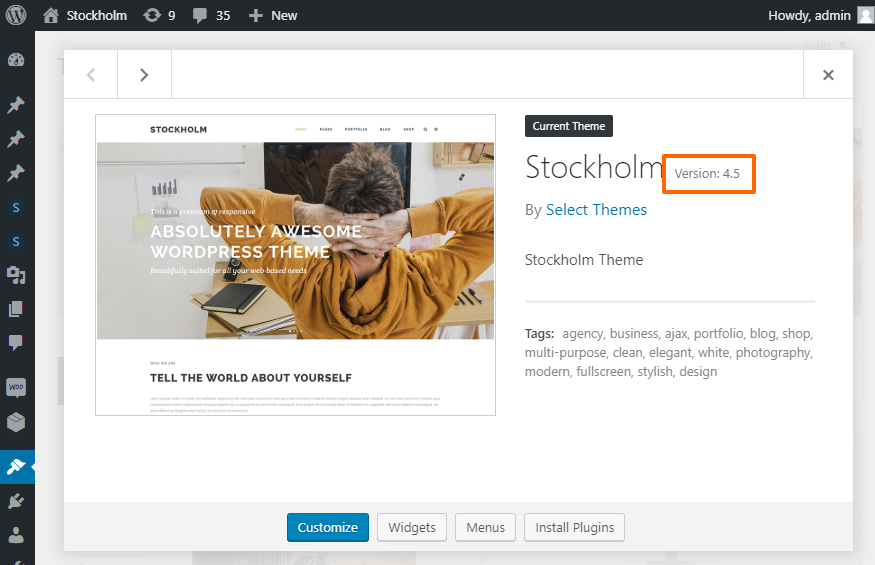The image size is (875, 565).
Task: Open the WooCommerce sidebar icon
Action: point(16,387)
